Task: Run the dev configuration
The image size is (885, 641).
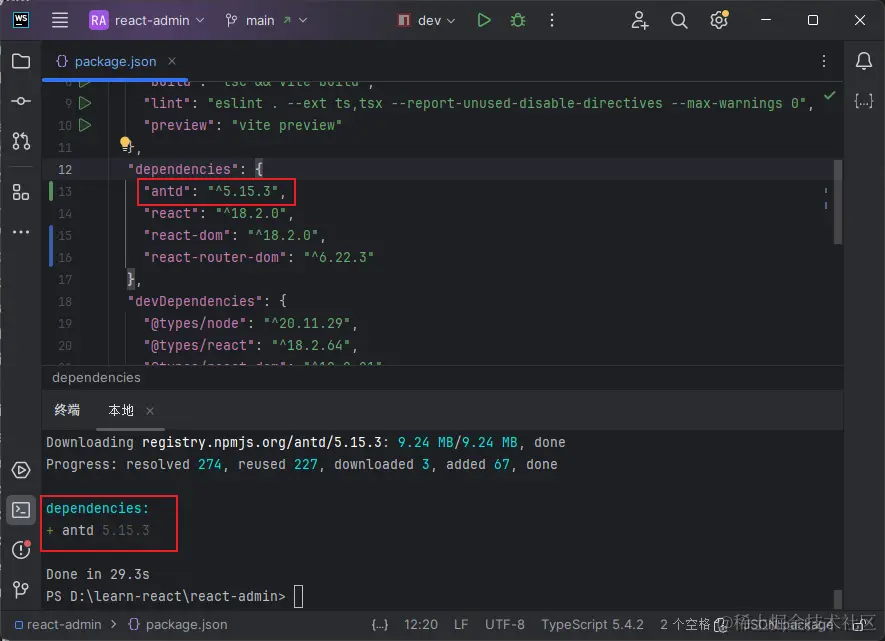Action: pos(484,20)
